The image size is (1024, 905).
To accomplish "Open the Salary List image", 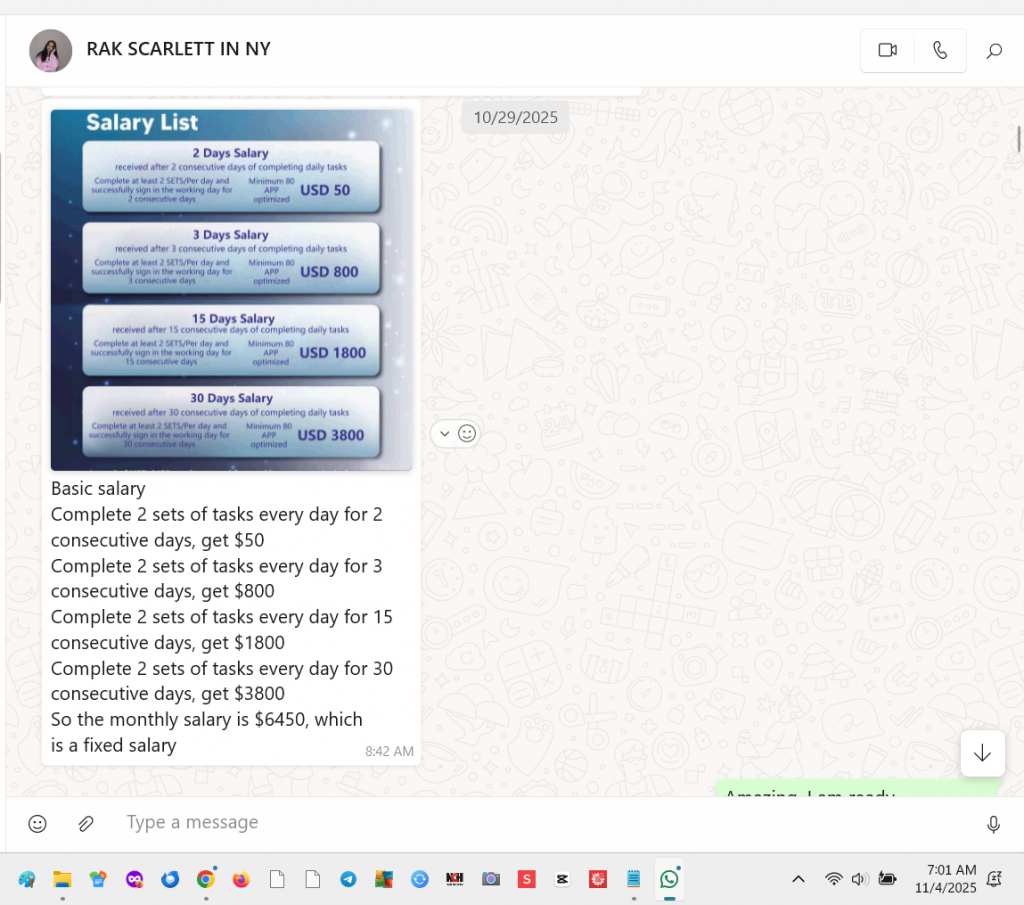I will 231,289.
